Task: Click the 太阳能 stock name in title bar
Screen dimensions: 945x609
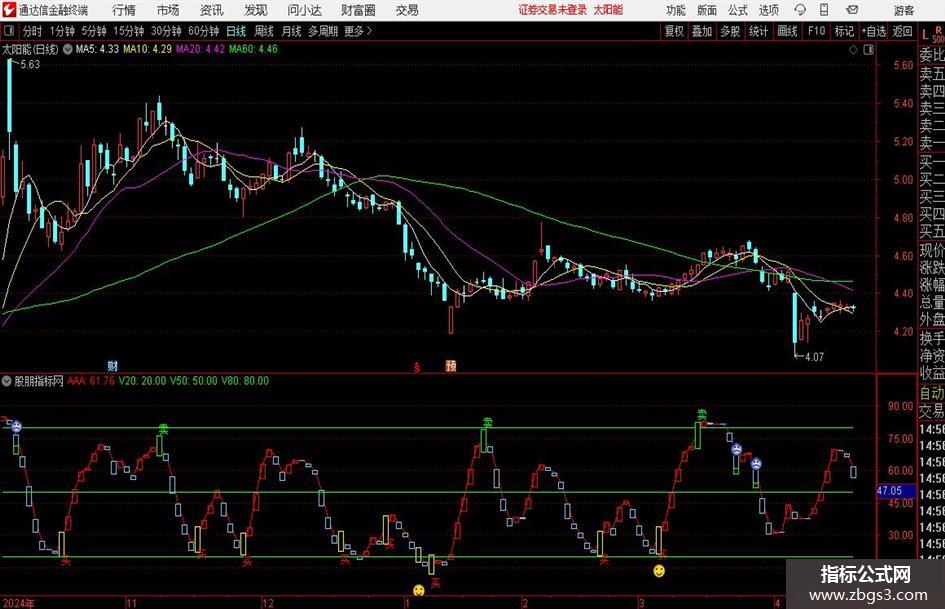Action: [x=608, y=10]
